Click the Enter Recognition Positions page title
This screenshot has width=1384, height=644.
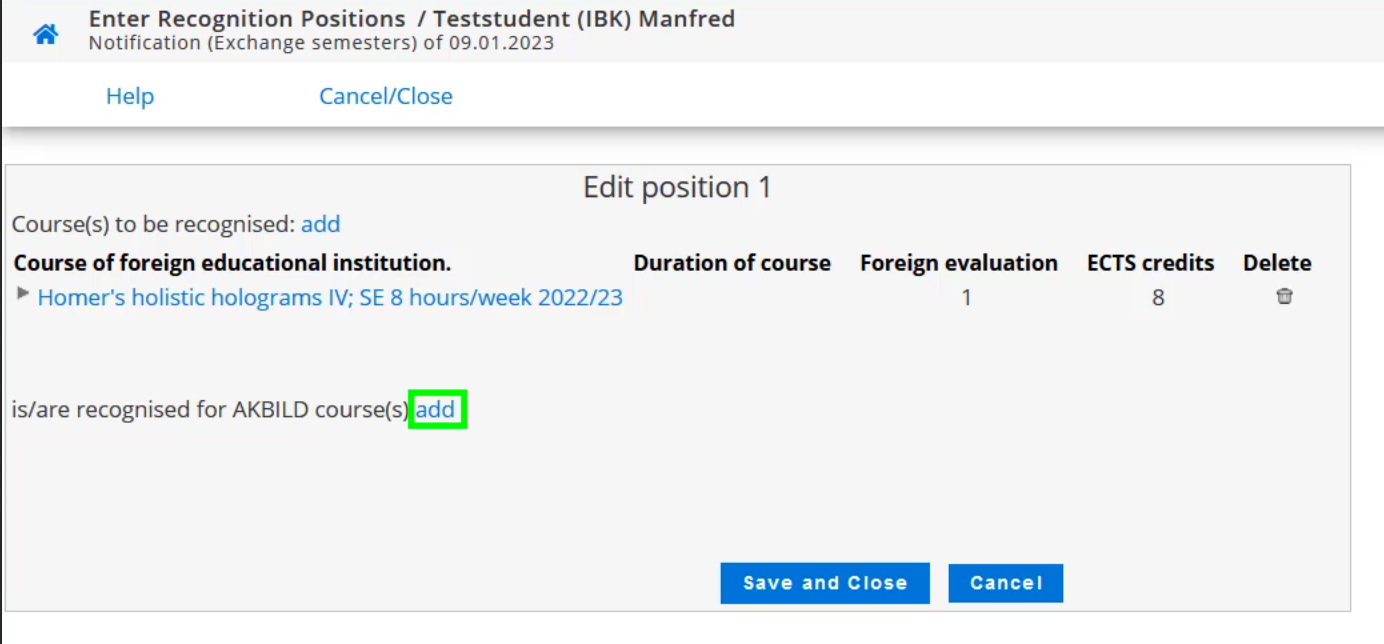pyautogui.click(x=247, y=19)
